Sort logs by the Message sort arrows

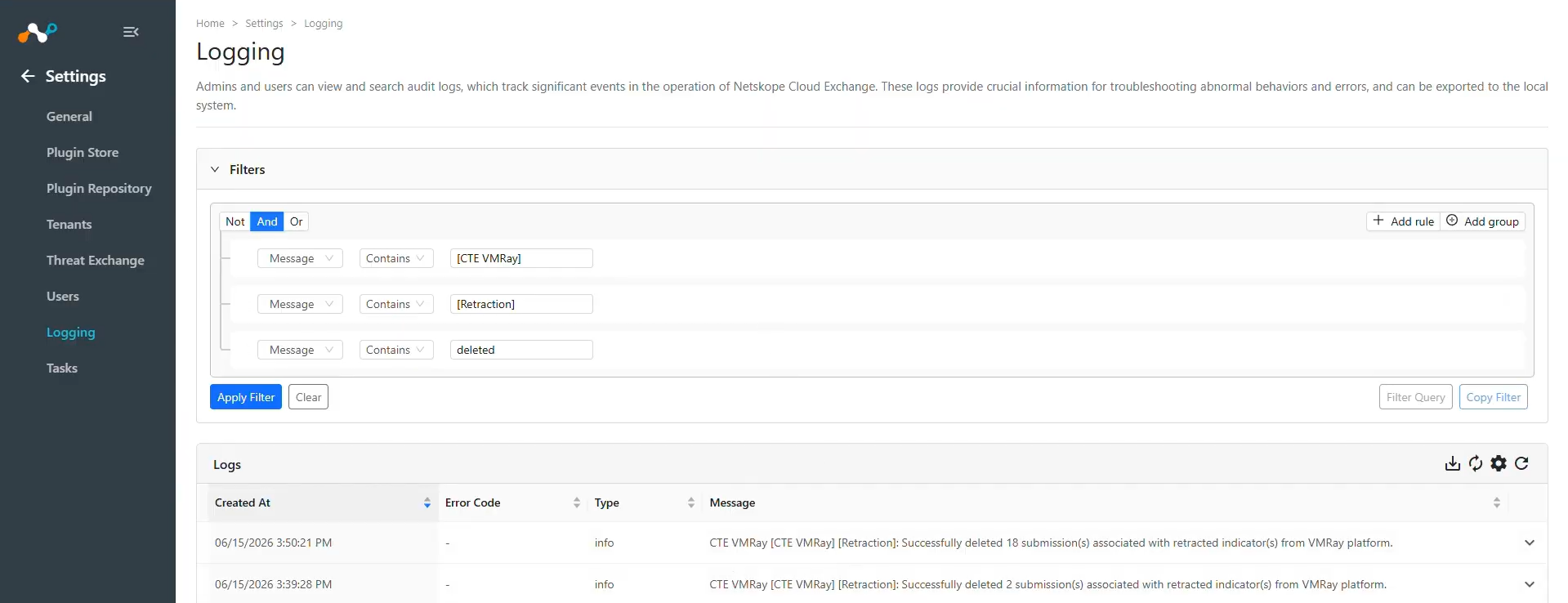(x=1497, y=502)
